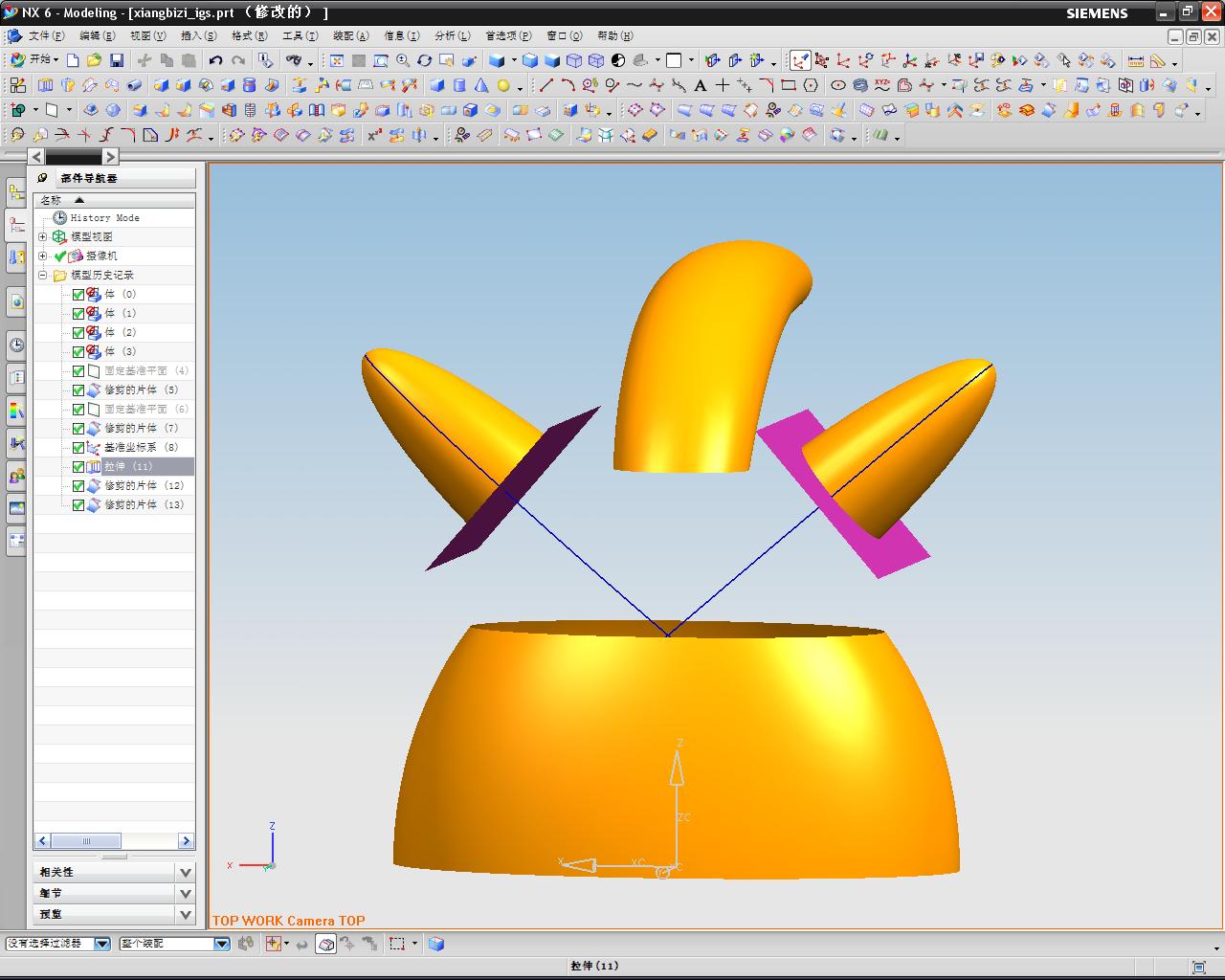Open the Assembly Navigator sidebar tab
Screen dimensions: 1225x980
point(16,193)
